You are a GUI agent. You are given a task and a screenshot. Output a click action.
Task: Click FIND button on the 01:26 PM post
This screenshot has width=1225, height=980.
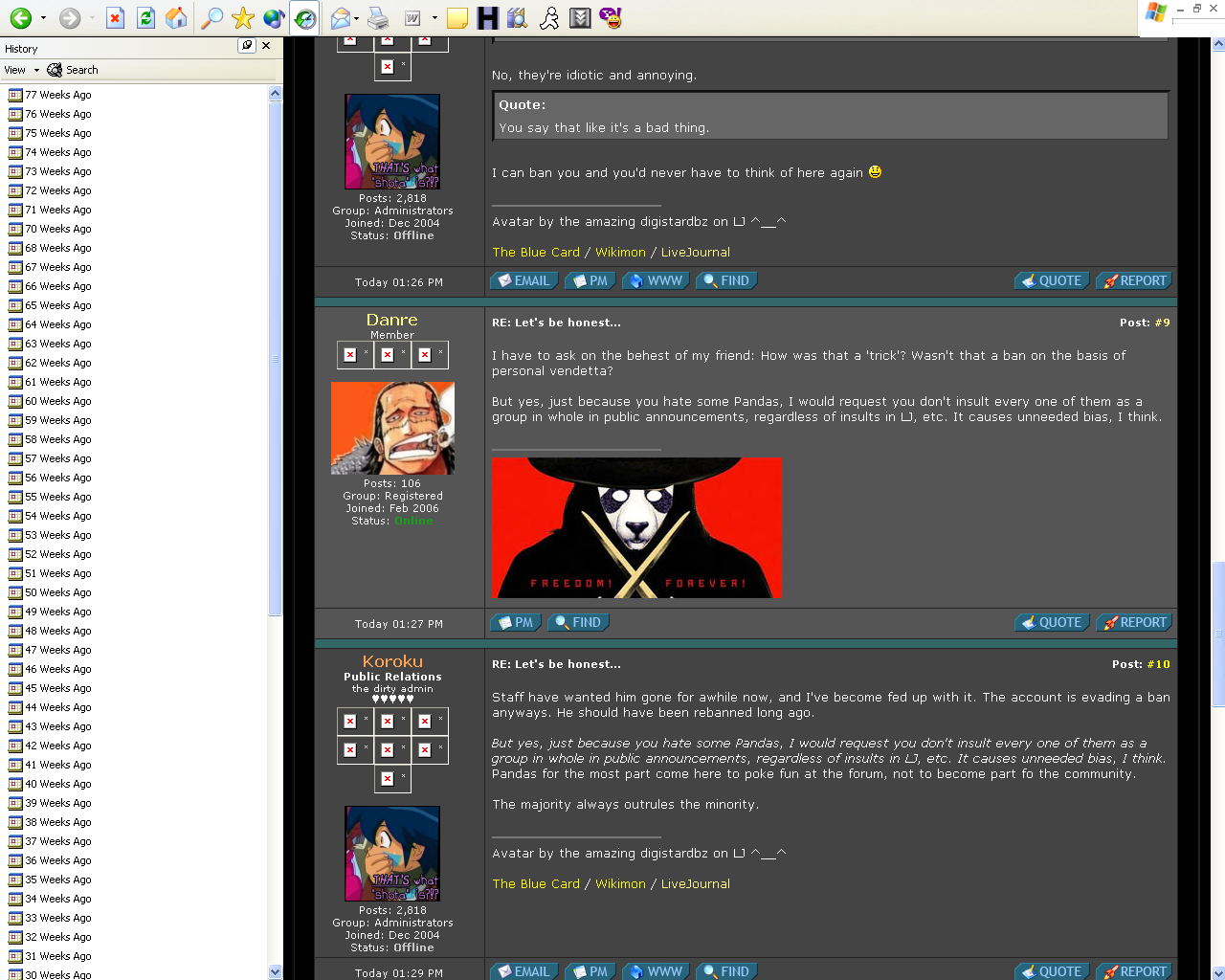click(x=726, y=280)
